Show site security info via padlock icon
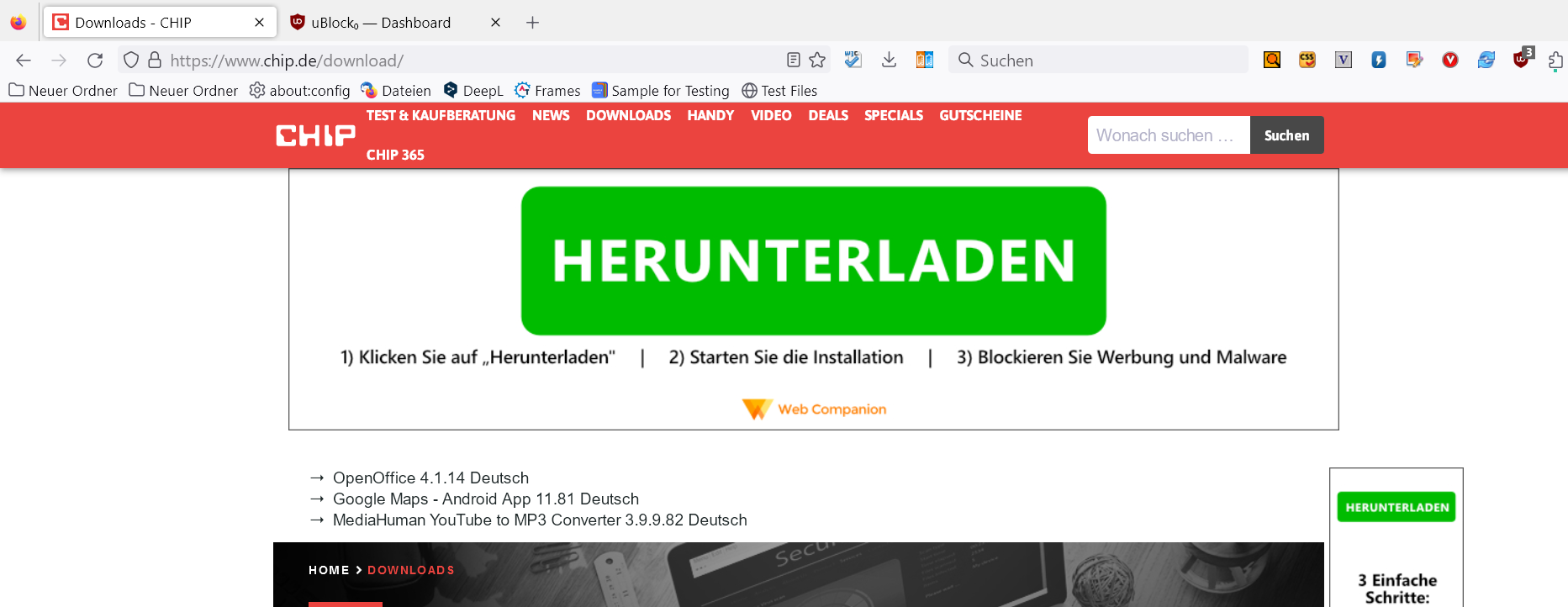Screen dimensions: 1568x607 coord(155,61)
